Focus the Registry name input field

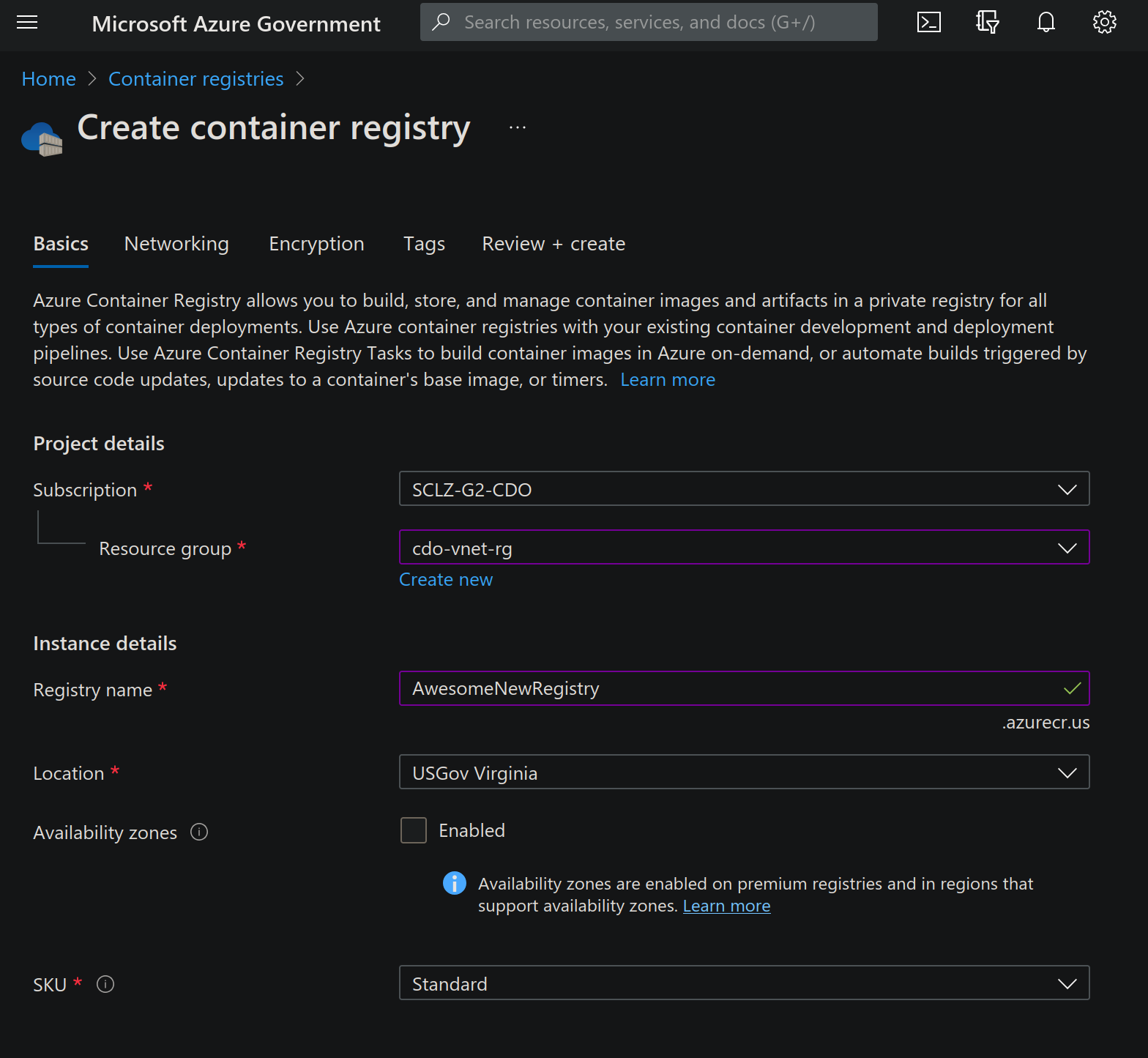point(744,688)
